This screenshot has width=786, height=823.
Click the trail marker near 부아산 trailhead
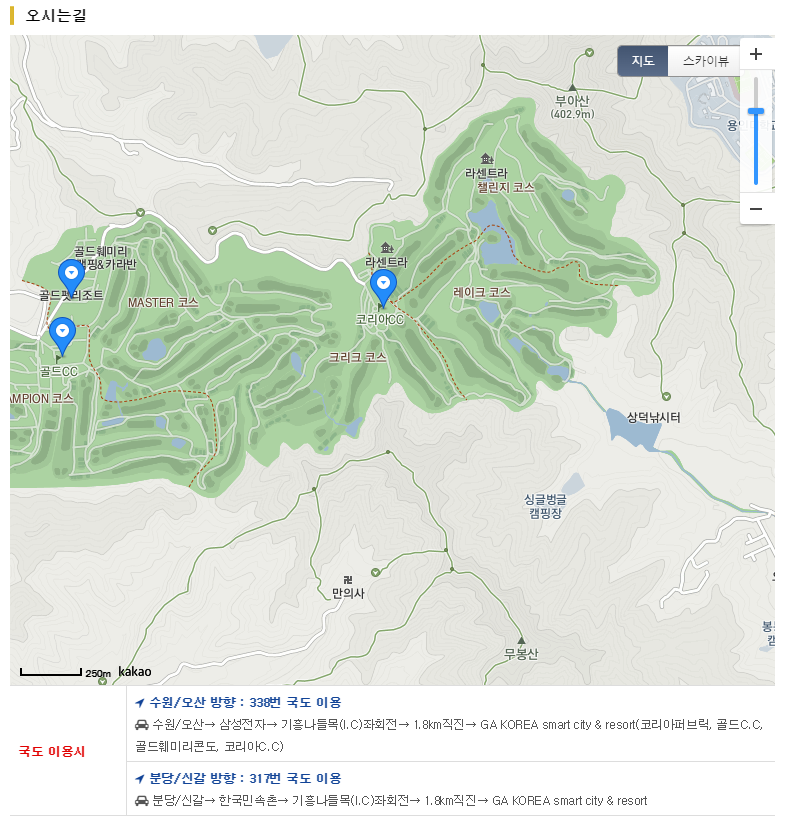pyautogui.click(x=589, y=52)
